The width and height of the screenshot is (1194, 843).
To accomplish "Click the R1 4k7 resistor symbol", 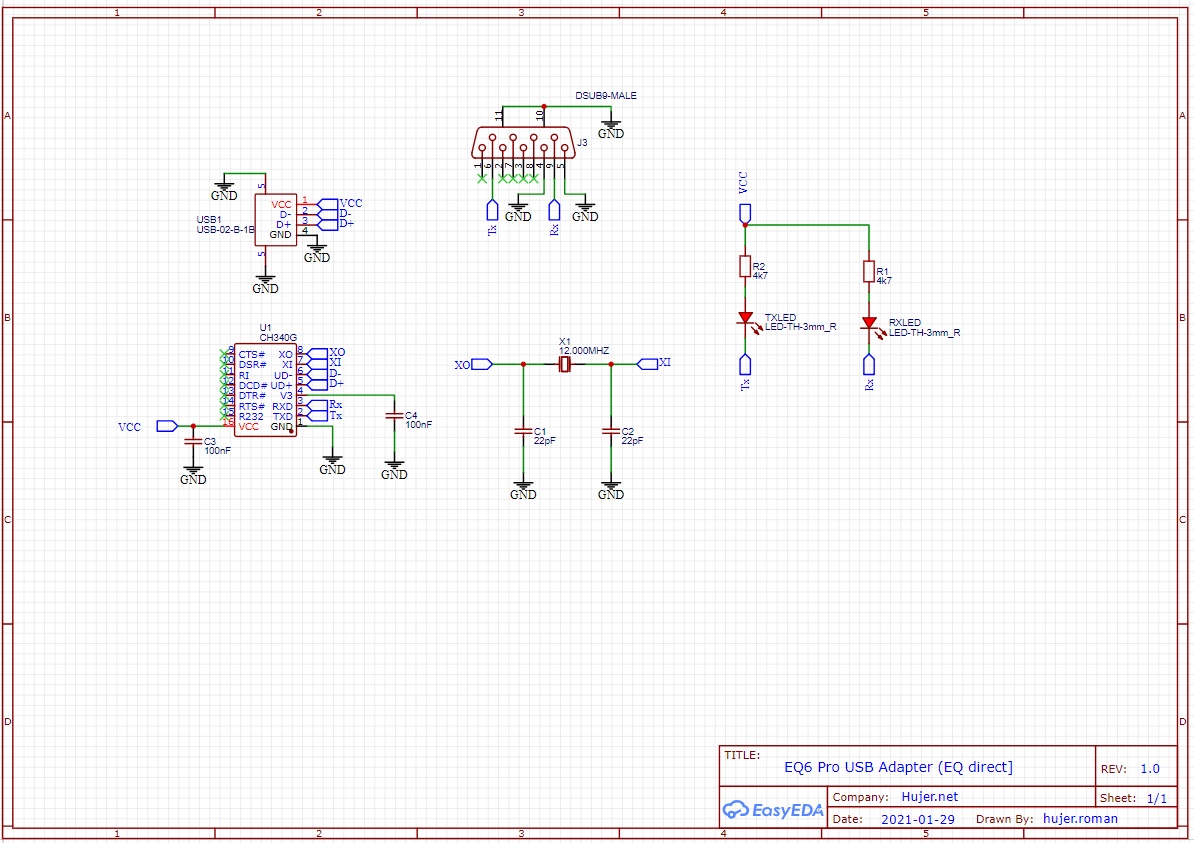I will (870, 273).
